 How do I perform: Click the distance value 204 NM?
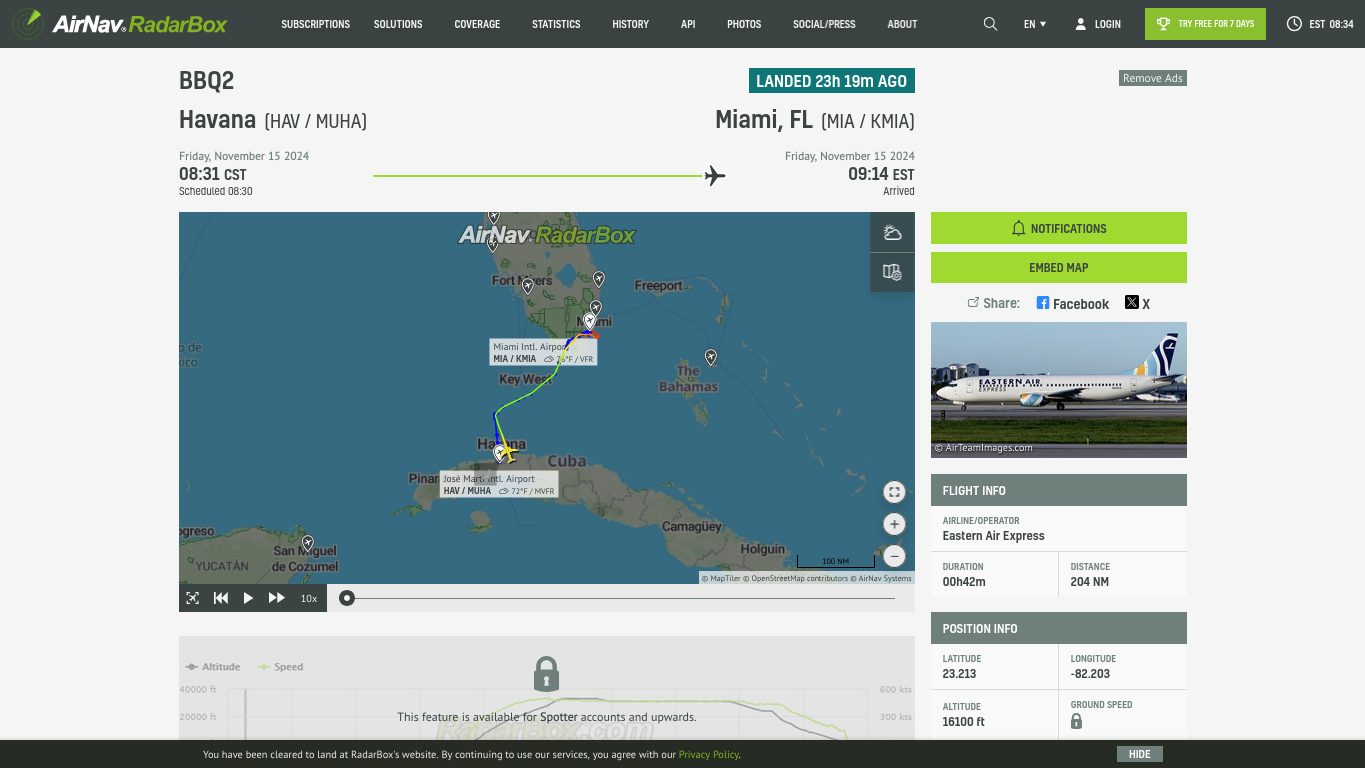tap(1089, 582)
